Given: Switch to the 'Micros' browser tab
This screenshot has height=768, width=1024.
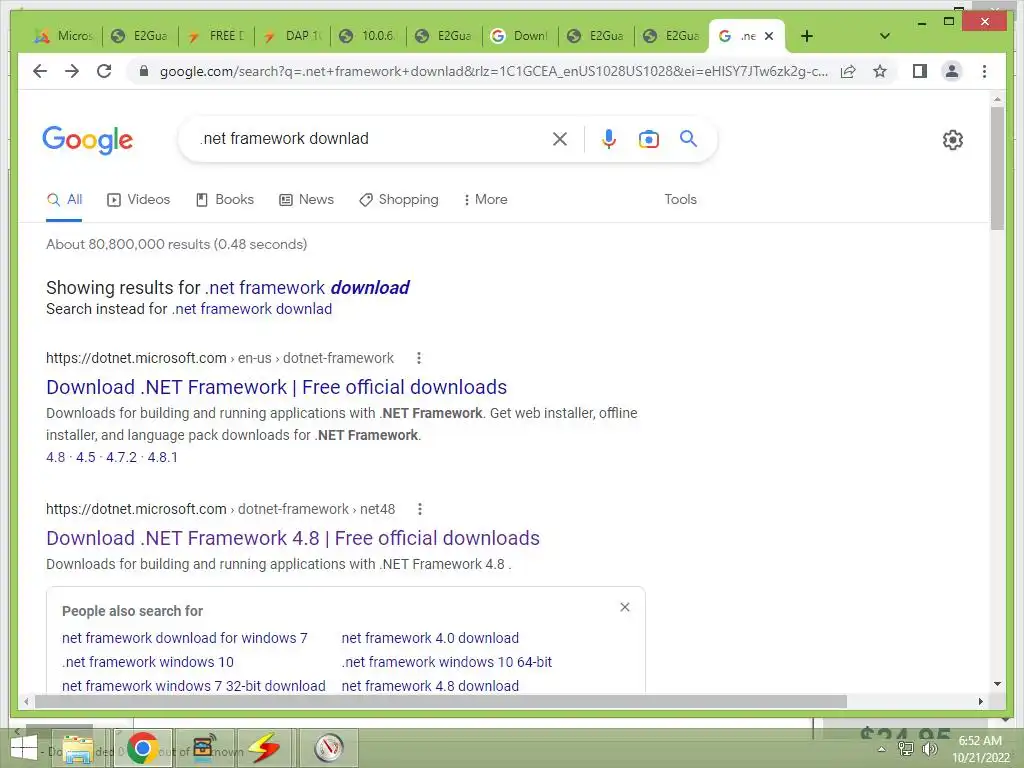Looking at the screenshot, I should tap(65, 36).
